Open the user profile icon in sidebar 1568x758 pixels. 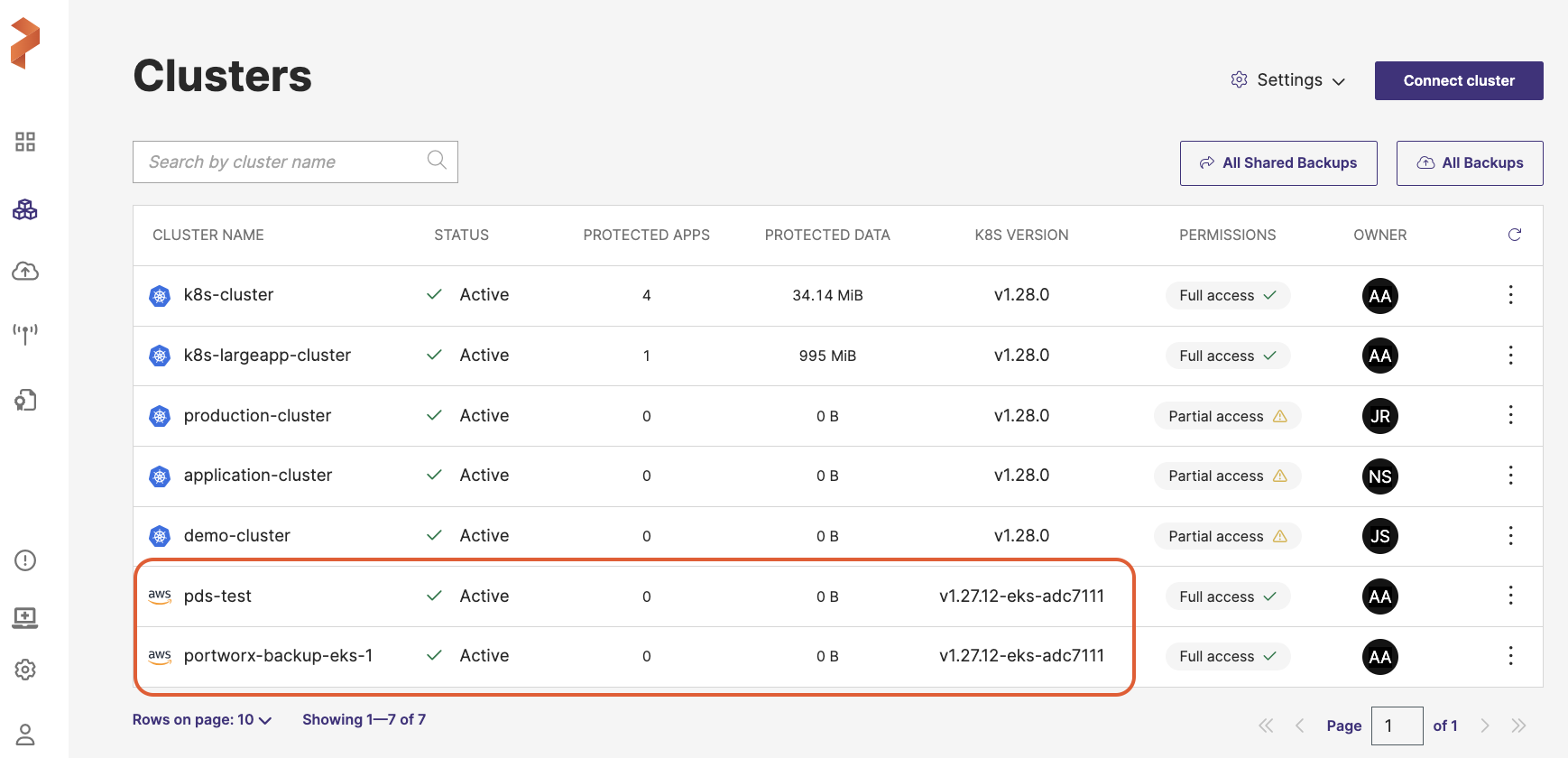point(25,735)
